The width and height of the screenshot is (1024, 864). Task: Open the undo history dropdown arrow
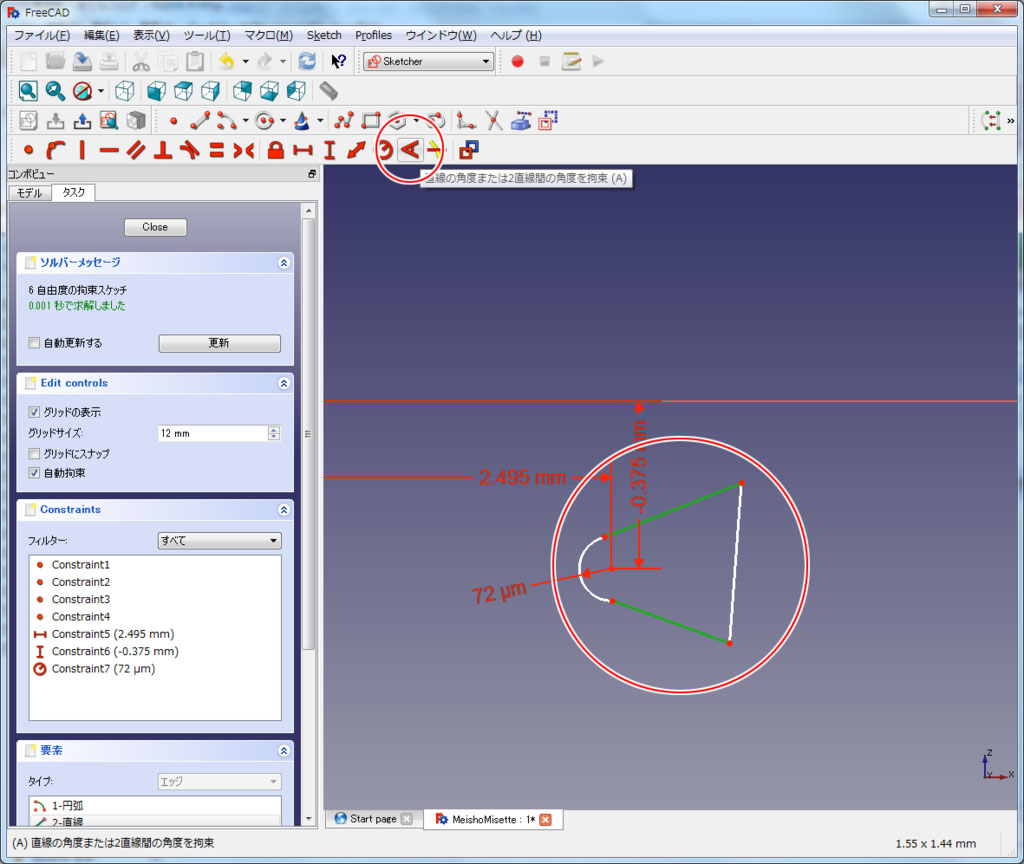[x=246, y=61]
